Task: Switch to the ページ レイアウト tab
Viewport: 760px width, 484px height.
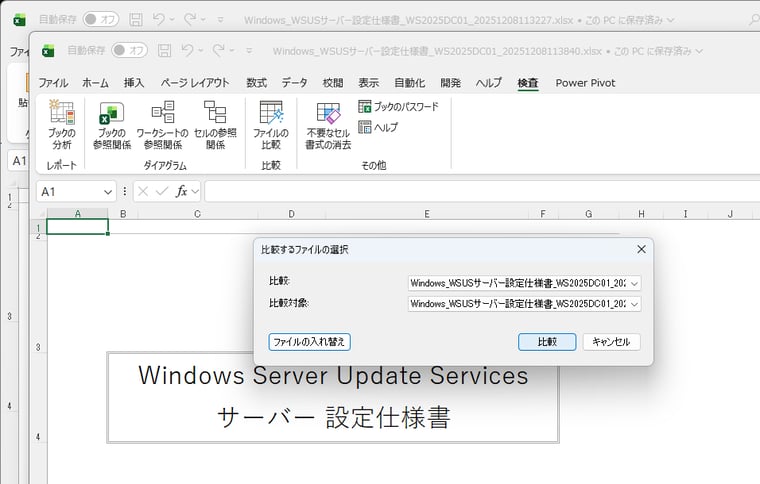Action: click(x=195, y=83)
